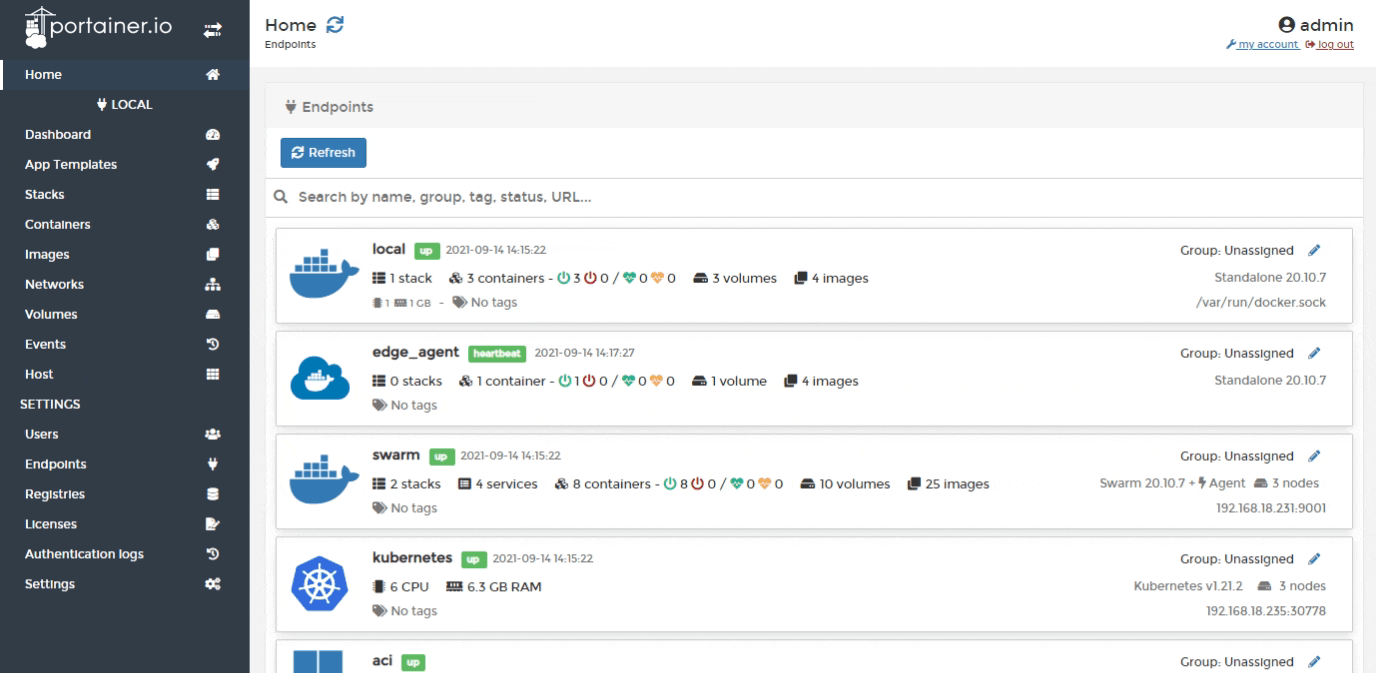Viewport: 1376px width, 673px height.
Task: Click the Dashboard gauge icon
Action: click(212, 134)
